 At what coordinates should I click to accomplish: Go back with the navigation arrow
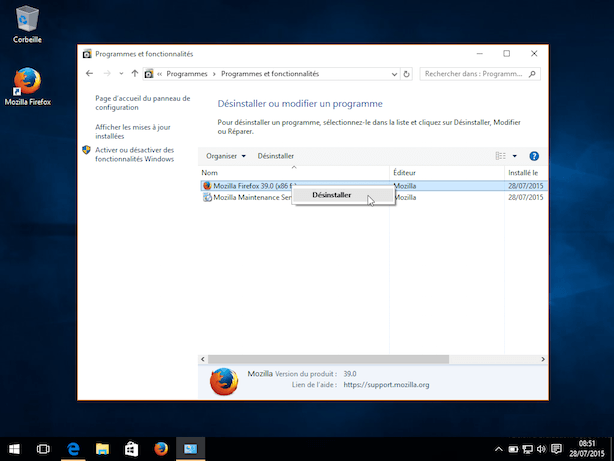point(89,74)
